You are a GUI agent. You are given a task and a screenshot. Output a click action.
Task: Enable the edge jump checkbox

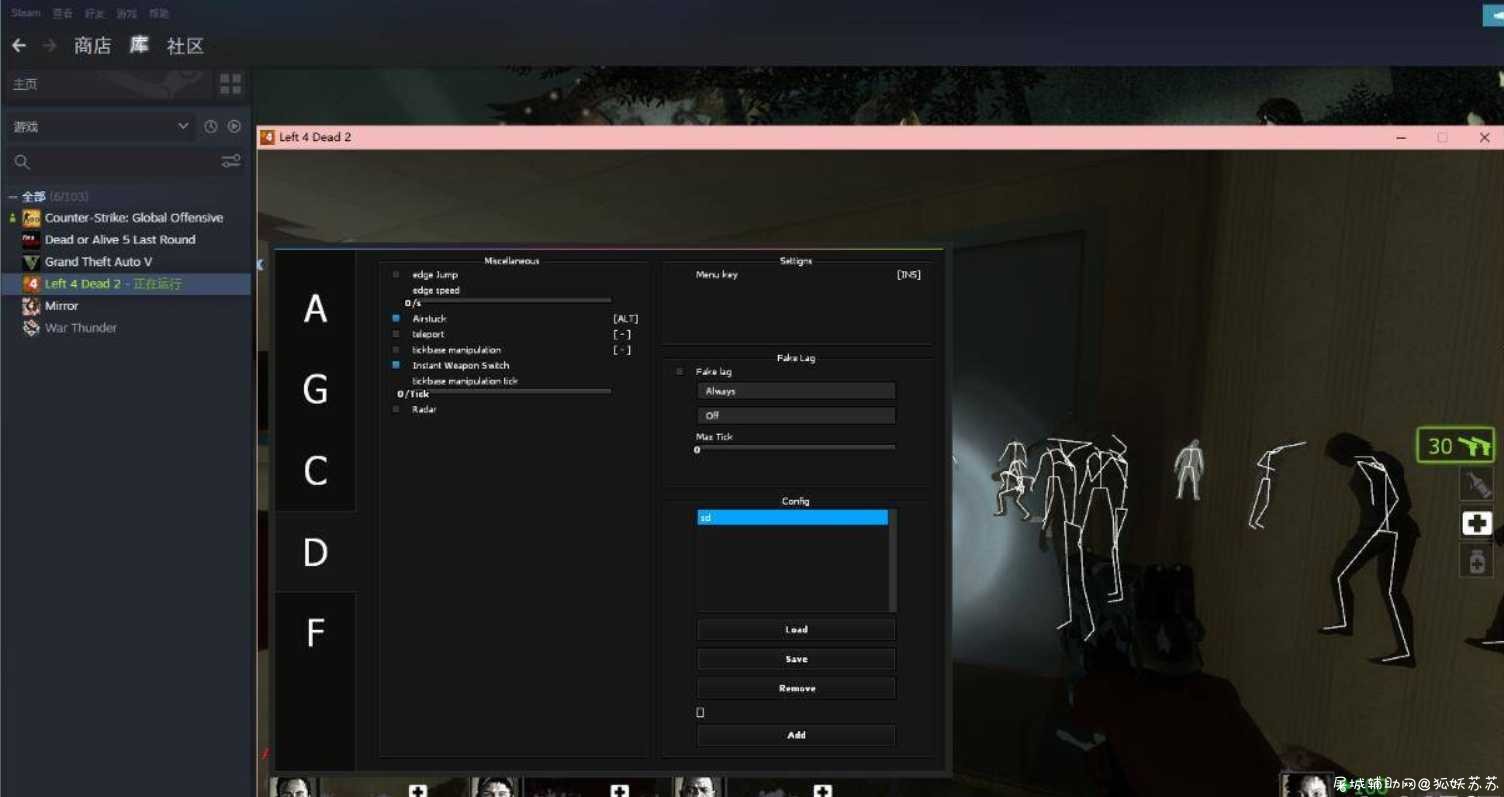[x=396, y=274]
